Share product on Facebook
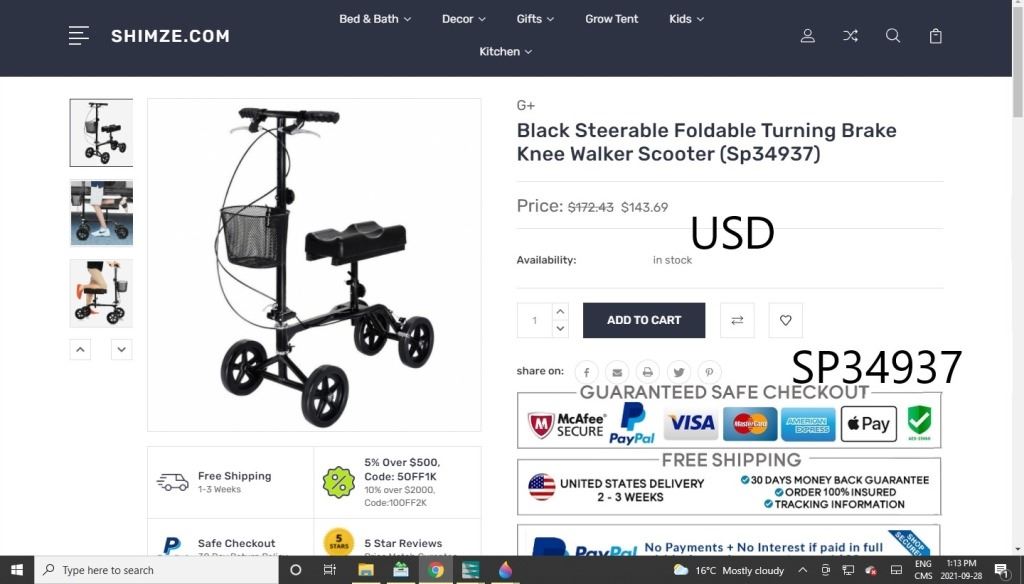The width and height of the screenshot is (1024, 584). (586, 372)
